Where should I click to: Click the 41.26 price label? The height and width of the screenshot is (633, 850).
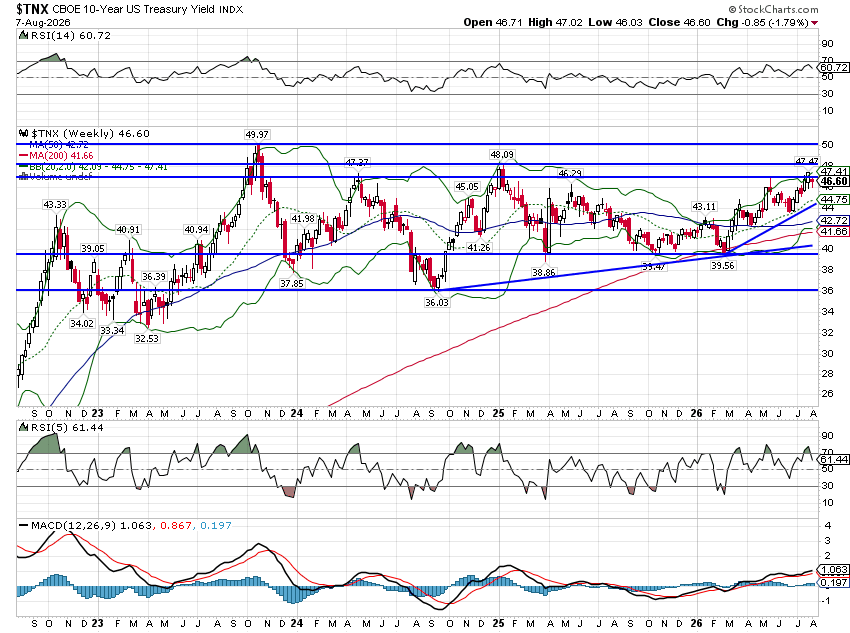tap(478, 248)
